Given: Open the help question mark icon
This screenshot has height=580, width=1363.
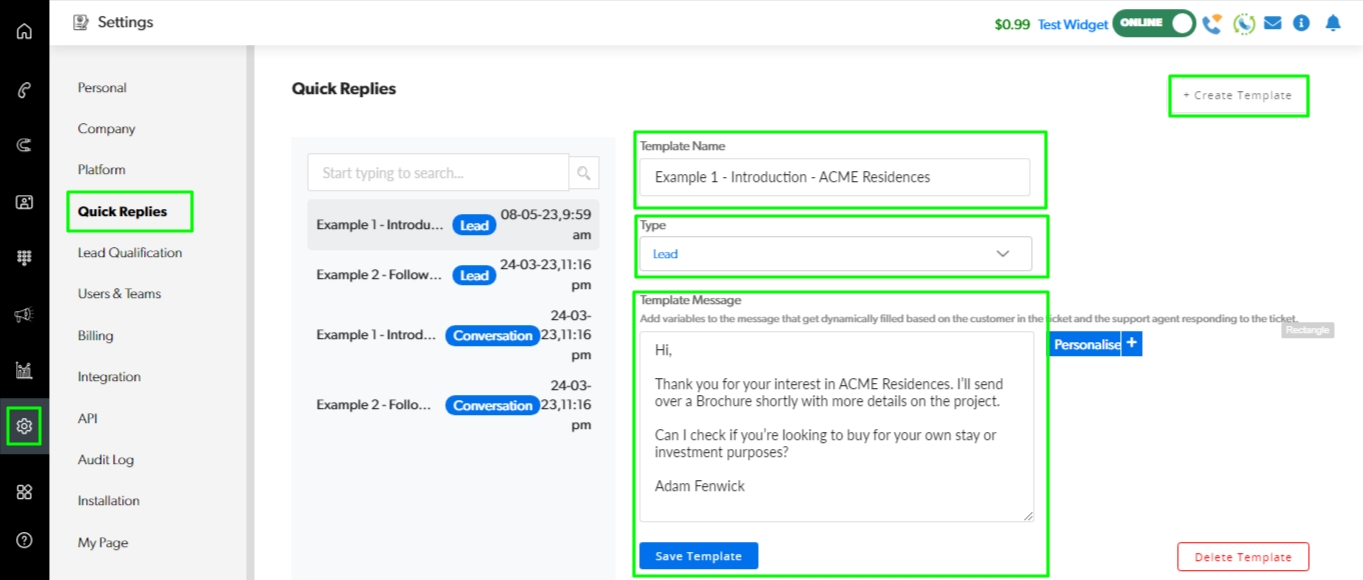Looking at the screenshot, I should pos(24,540).
